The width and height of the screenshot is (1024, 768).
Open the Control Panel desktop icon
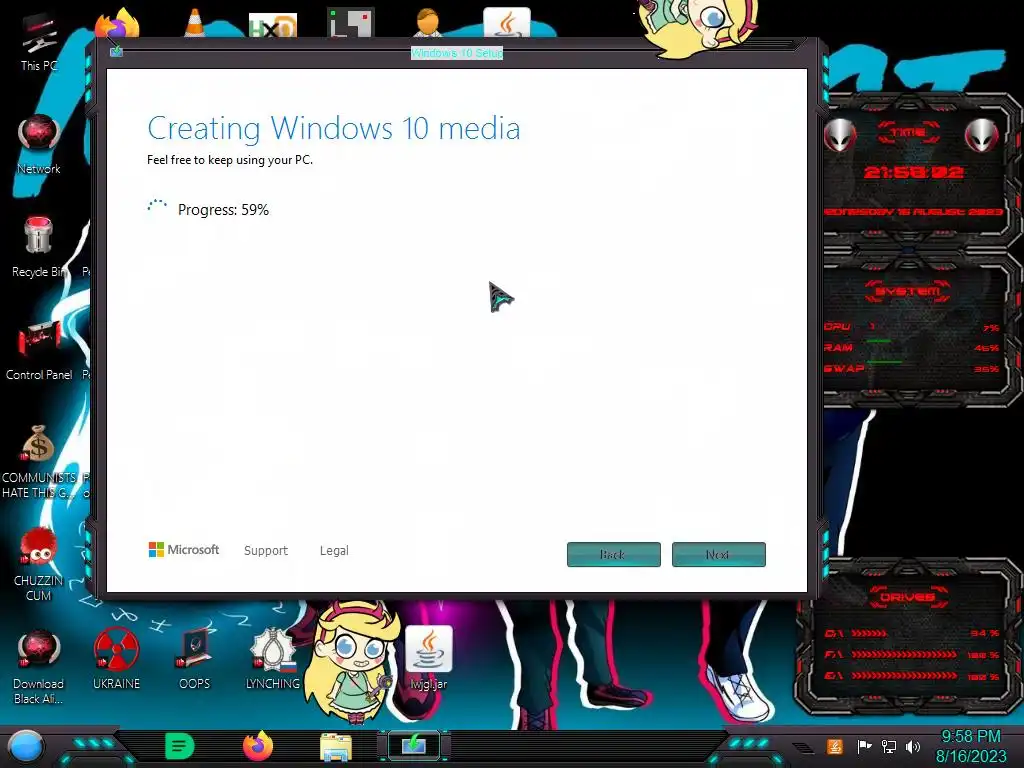pos(39,349)
